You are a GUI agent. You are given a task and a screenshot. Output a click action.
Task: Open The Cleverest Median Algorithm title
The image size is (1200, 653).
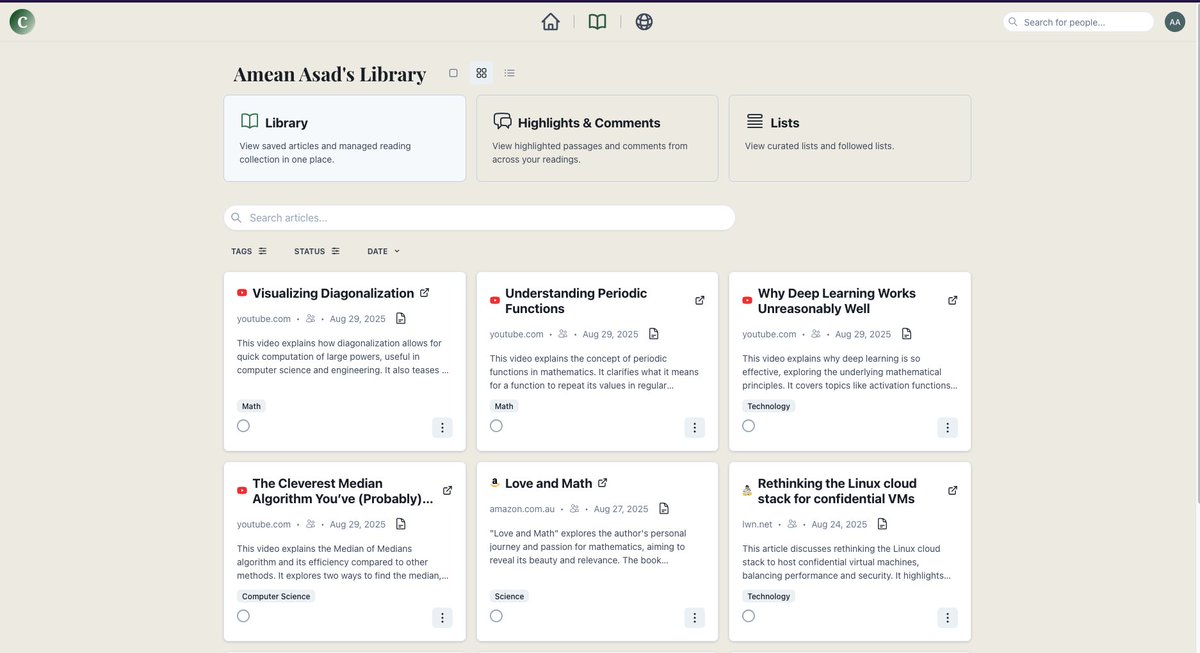(343, 491)
